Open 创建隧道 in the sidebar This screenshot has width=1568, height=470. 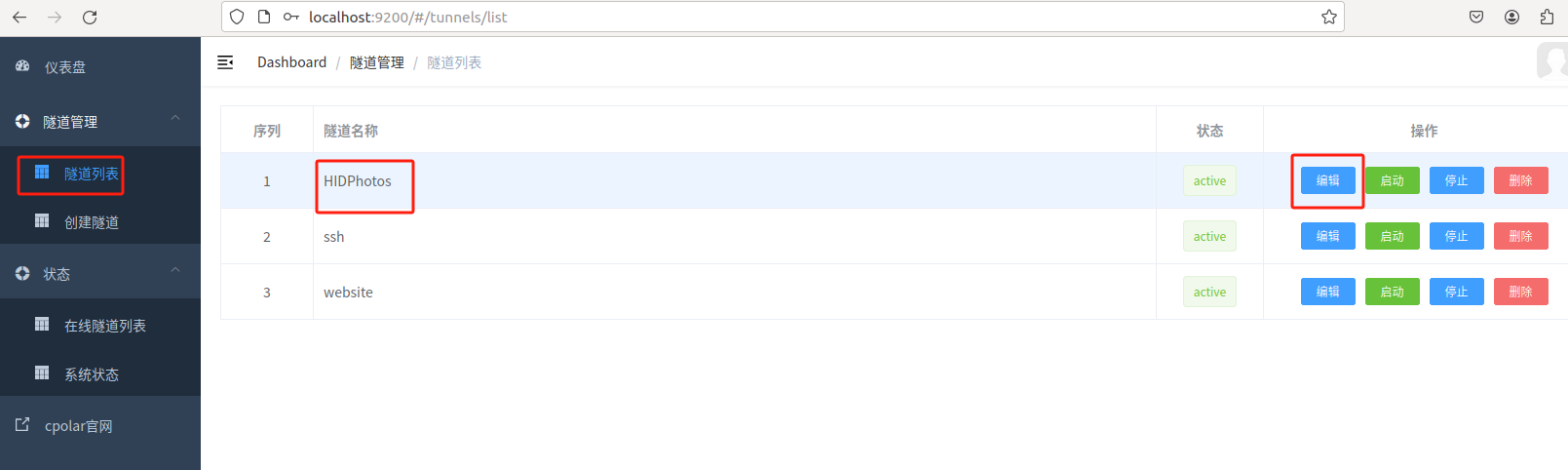pos(92,222)
